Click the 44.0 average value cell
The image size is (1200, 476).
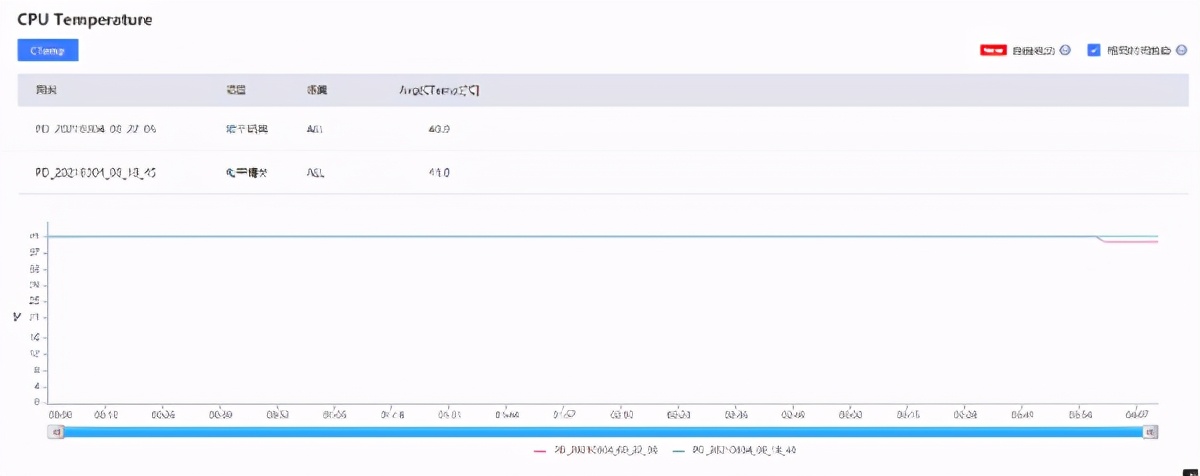pos(438,172)
